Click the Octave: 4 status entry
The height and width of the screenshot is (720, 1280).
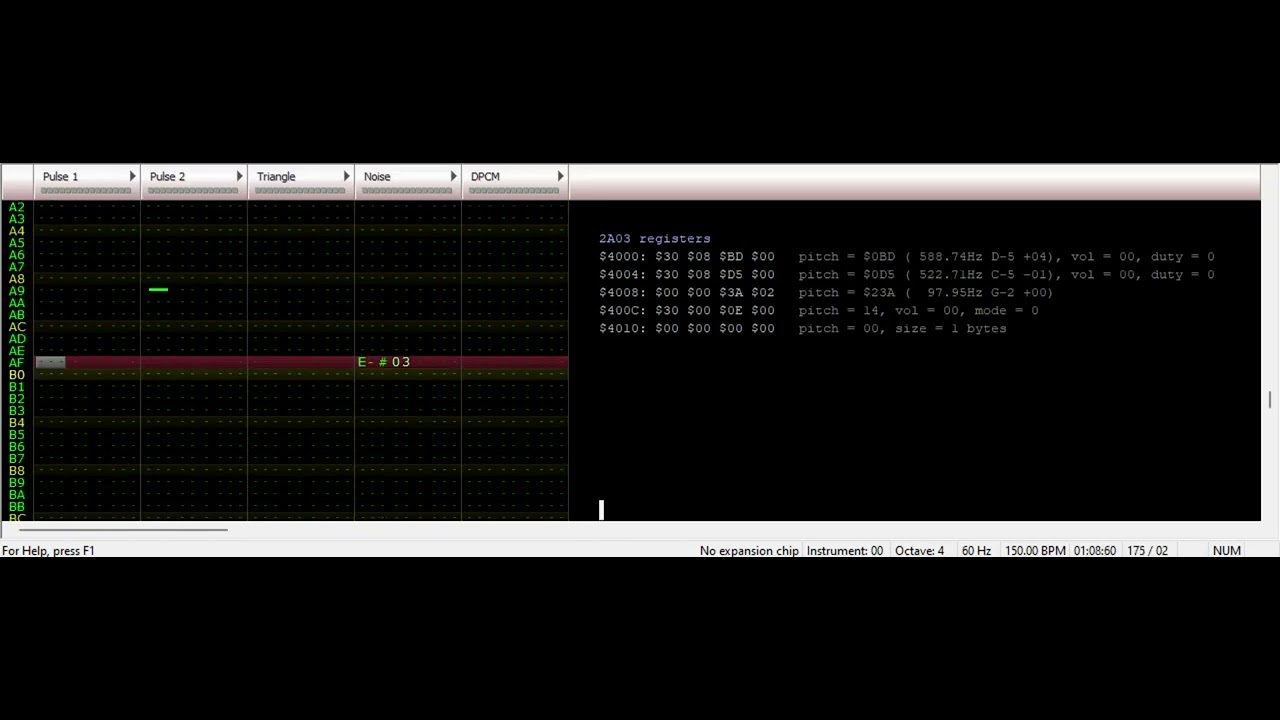click(919, 551)
